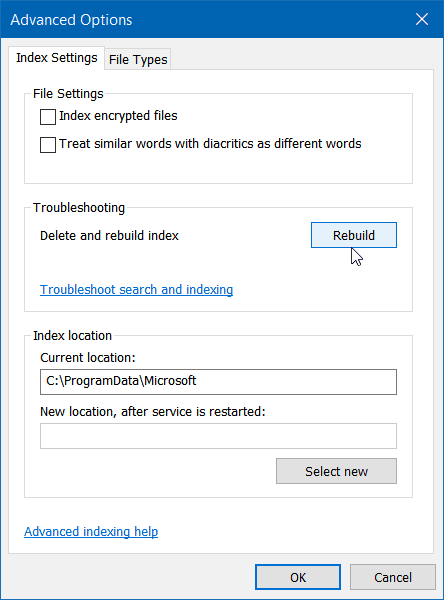444x600 pixels.
Task: Open the Advanced indexing help link
Action: tap(91, 532)
